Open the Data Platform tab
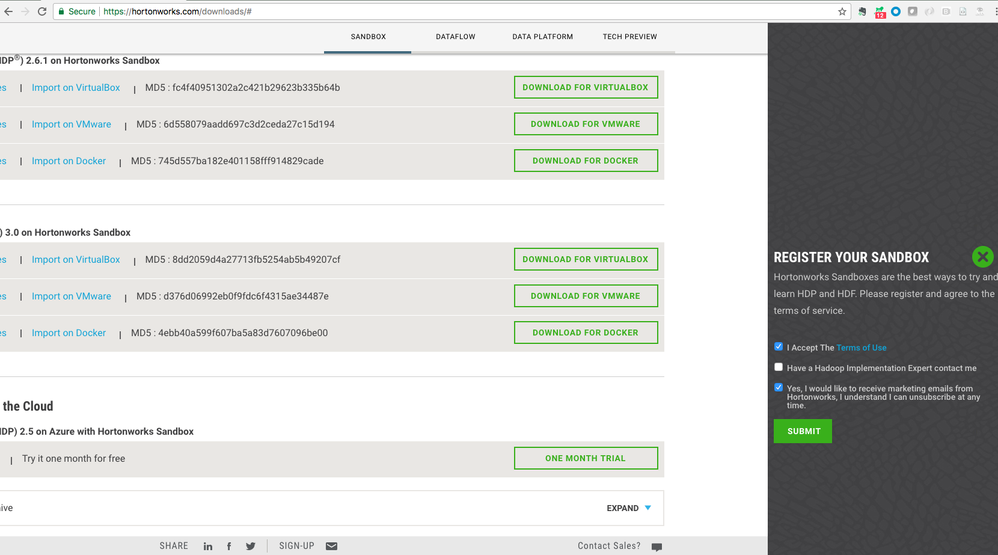The height and width of the screenshot is (555, 998). coord(542,37)
